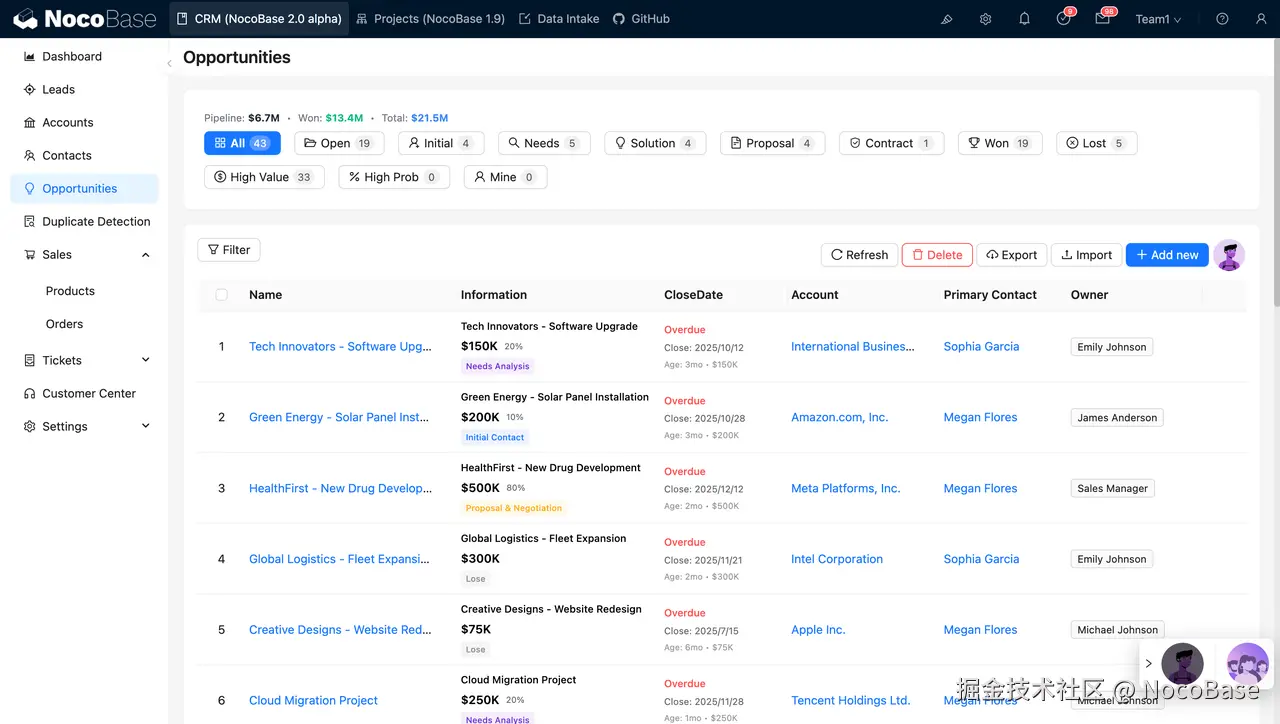Open system settings gear icon in top bar
Image resolution: width=1280 pixels, height=724 pixels.
pos(986,19)
